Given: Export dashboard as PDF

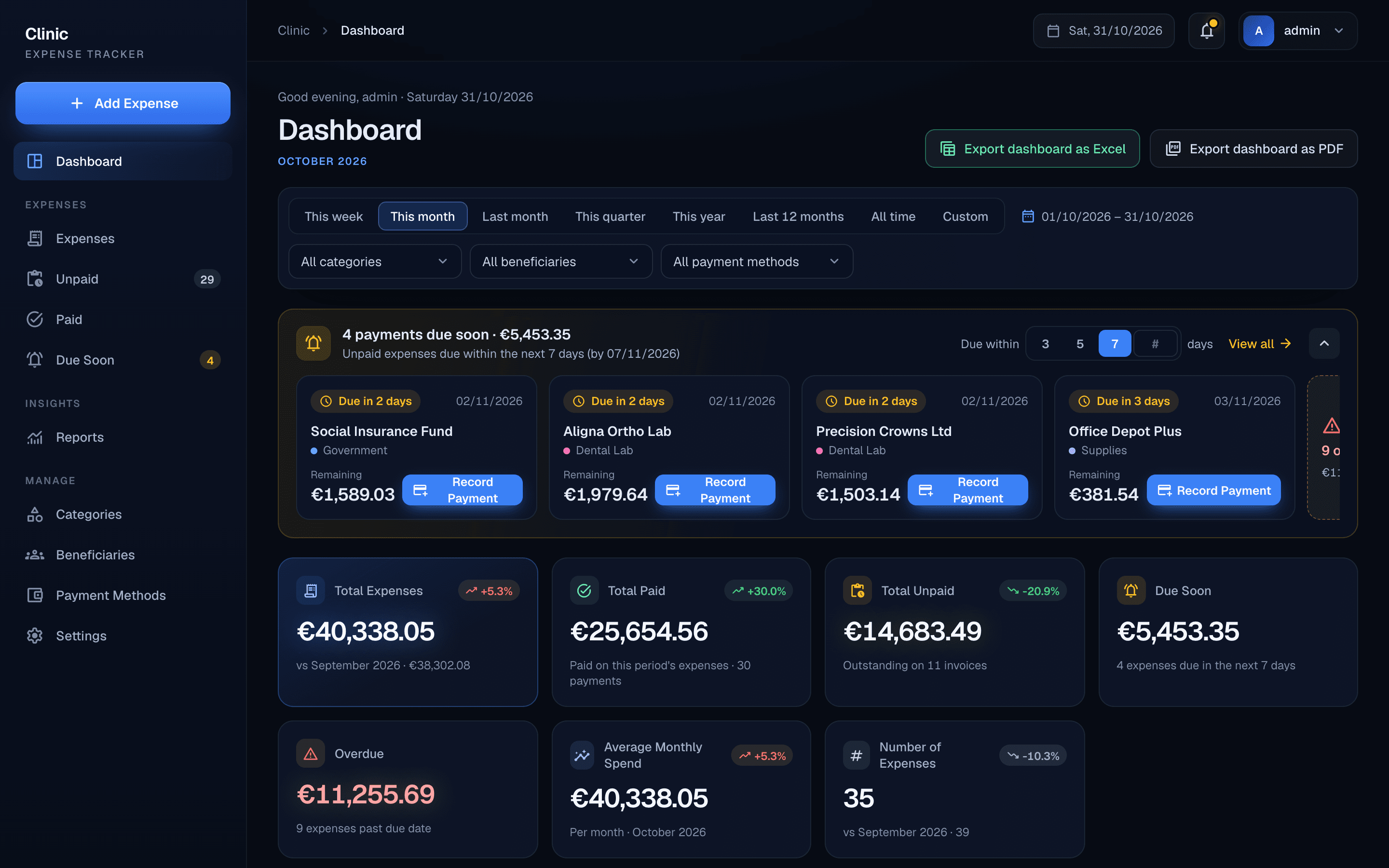Looking at the screenshot, I should click(1253, 149).
